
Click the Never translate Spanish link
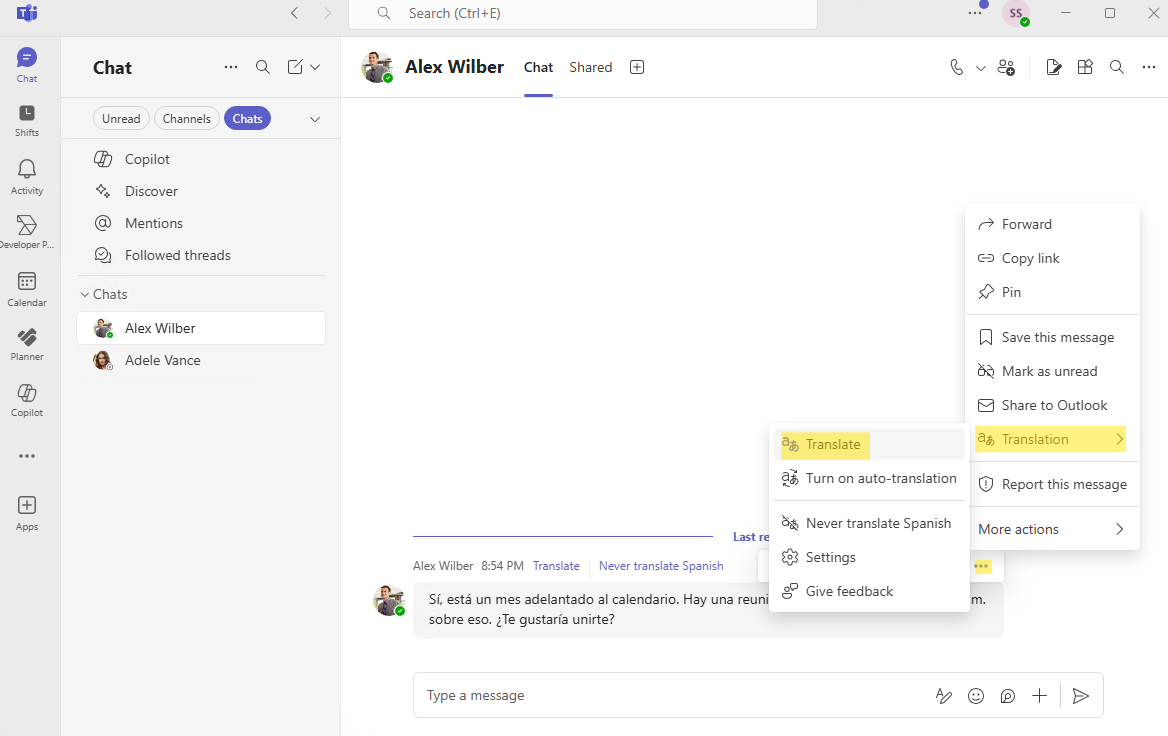[660, 566]
